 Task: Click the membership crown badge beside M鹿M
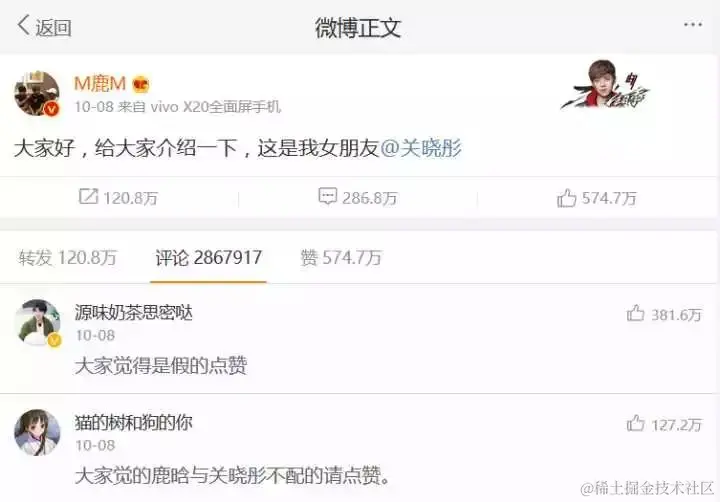pos(141,85)
